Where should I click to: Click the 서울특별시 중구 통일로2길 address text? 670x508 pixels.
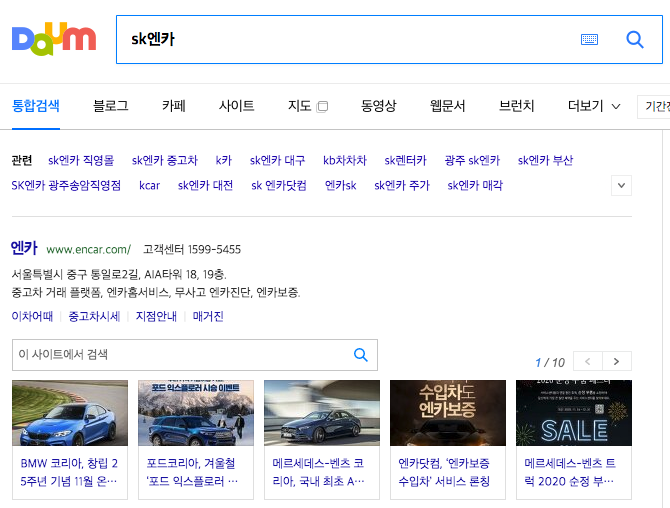[x=119, y=274]
